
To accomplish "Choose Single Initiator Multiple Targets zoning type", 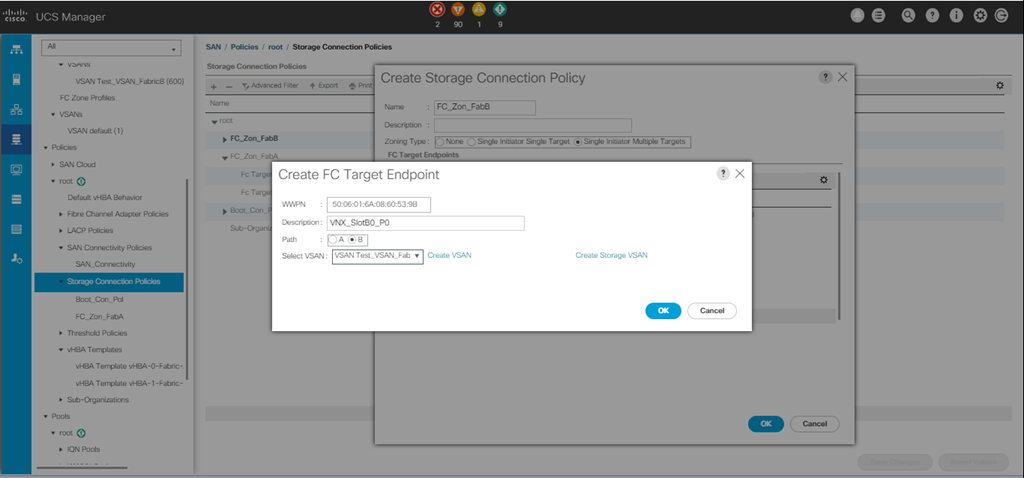I will pyautogui.click(x=578, y=141).
